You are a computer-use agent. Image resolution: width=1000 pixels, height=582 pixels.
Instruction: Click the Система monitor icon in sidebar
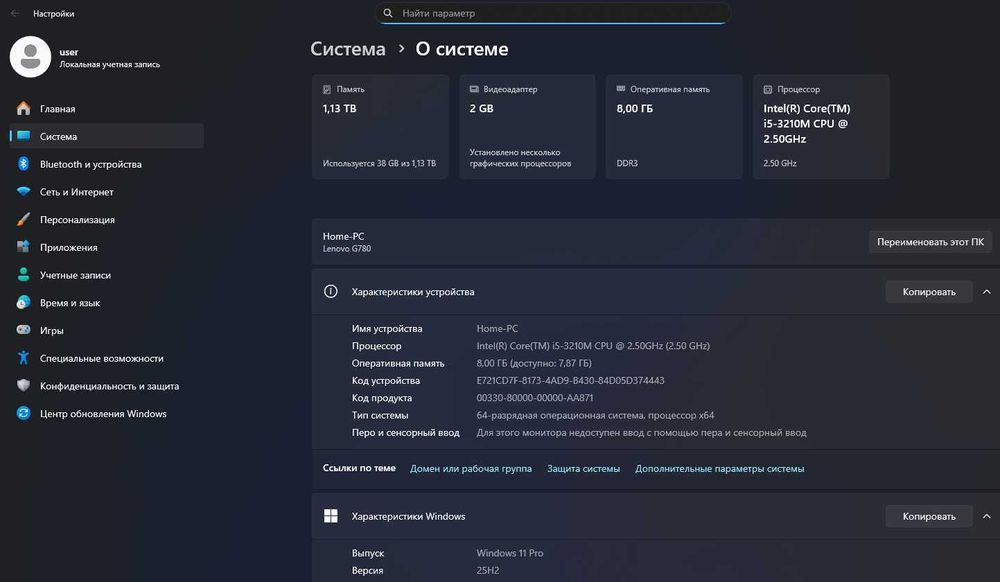point(24,136)
